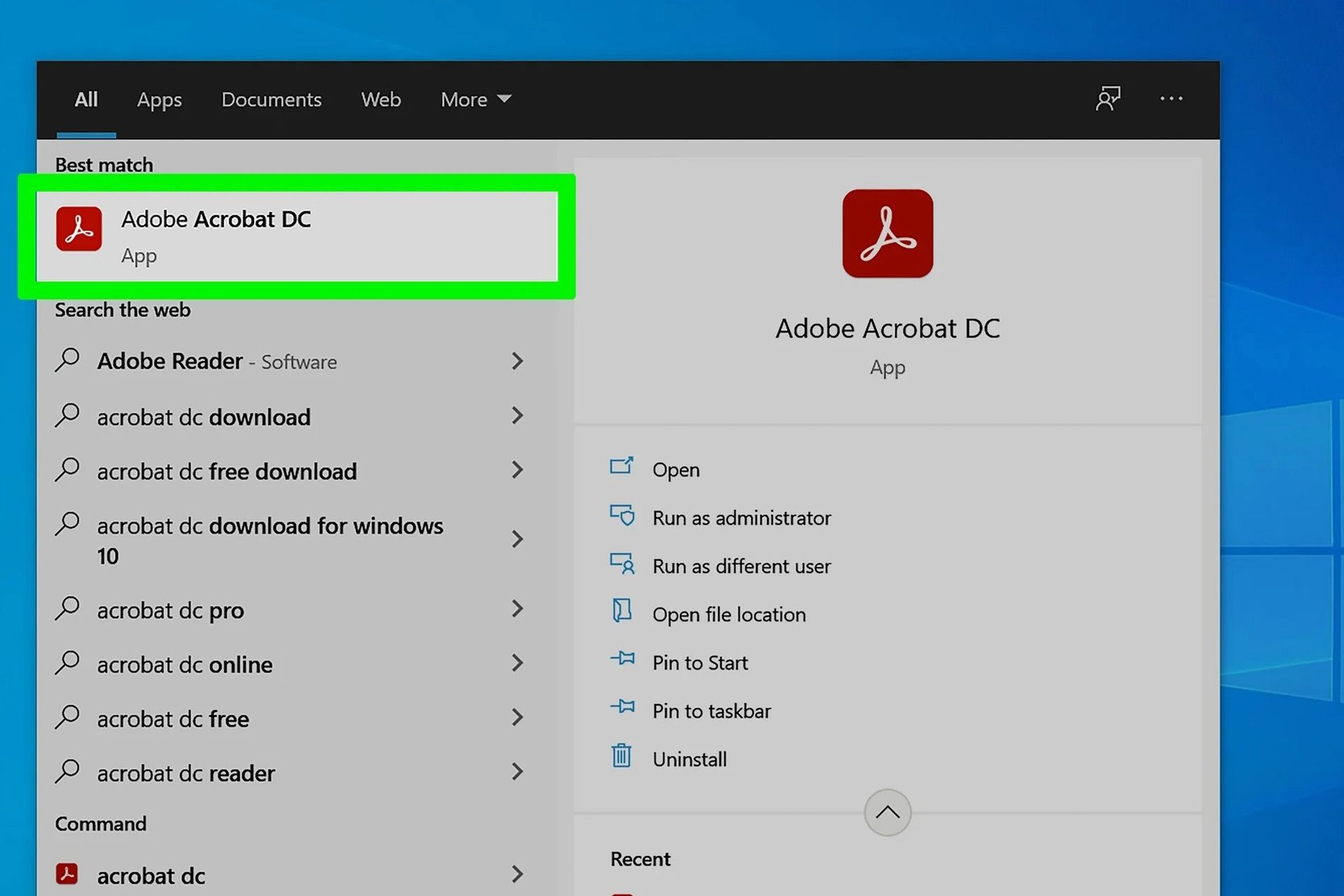The height and width of the screenshot is (896, 1344).
Task: Choose Open for Adobe Acrobat DC
Action: click(676, 470)
